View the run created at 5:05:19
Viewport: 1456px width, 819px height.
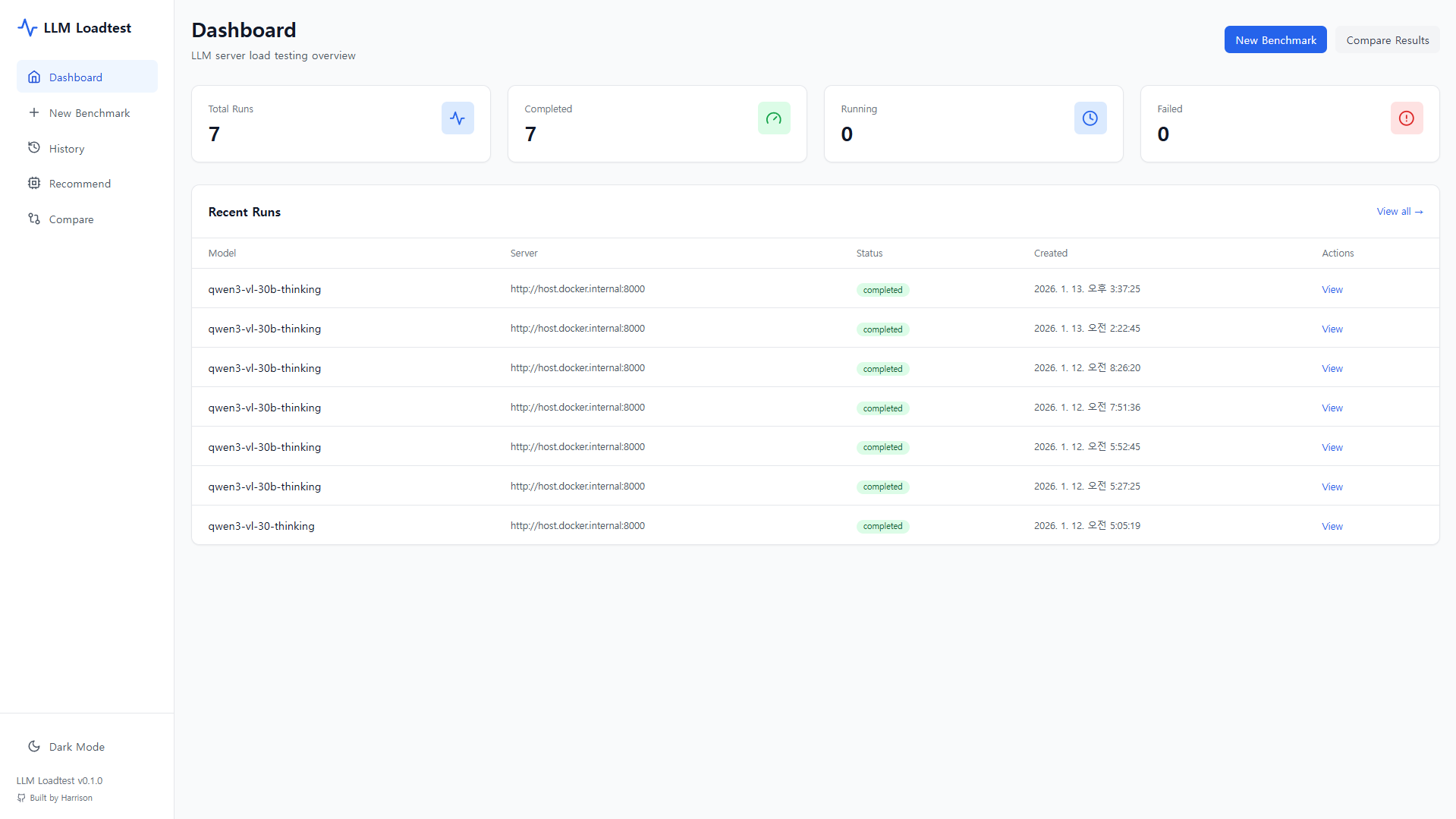click(x=1331, y=525)
